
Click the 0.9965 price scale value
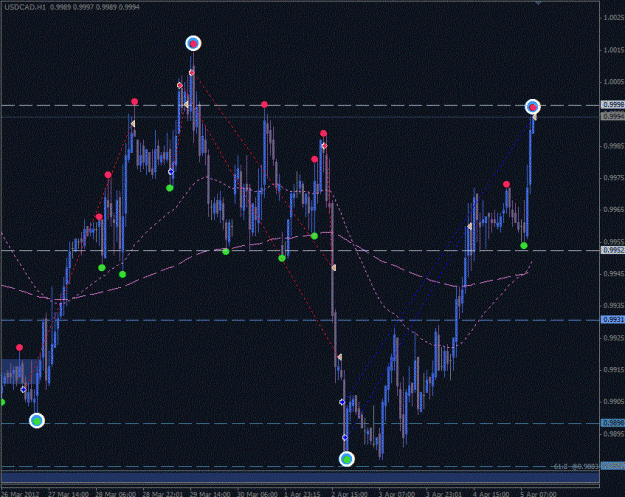click(x=614, y=210)
